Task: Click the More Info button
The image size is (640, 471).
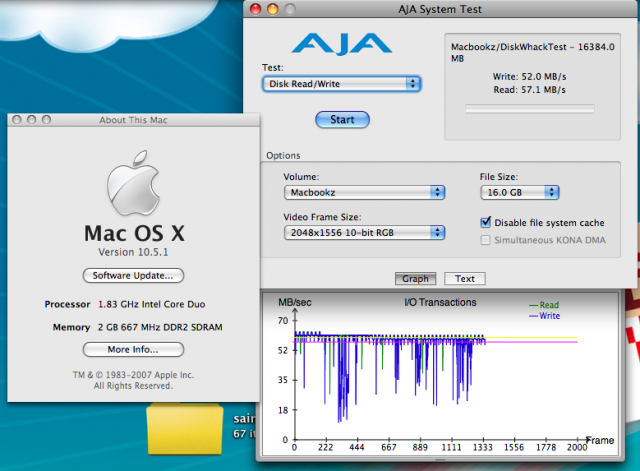Action: coord(133,349)
